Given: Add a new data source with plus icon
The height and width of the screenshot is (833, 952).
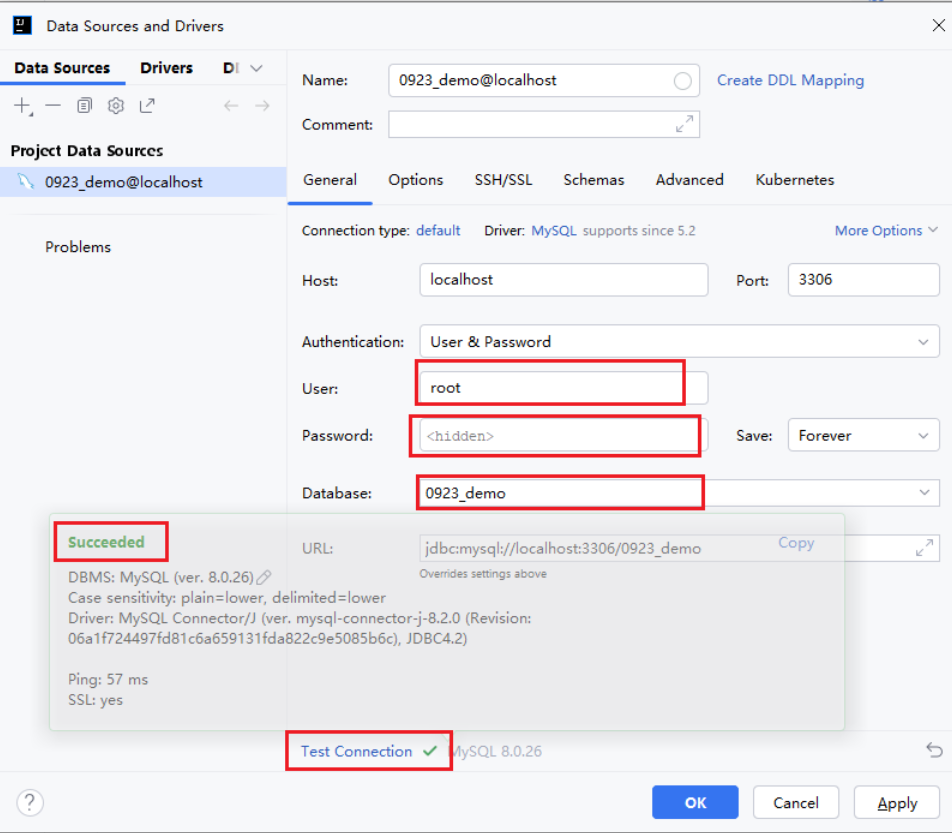Looking at the screenshot, I should pos(22,106).
